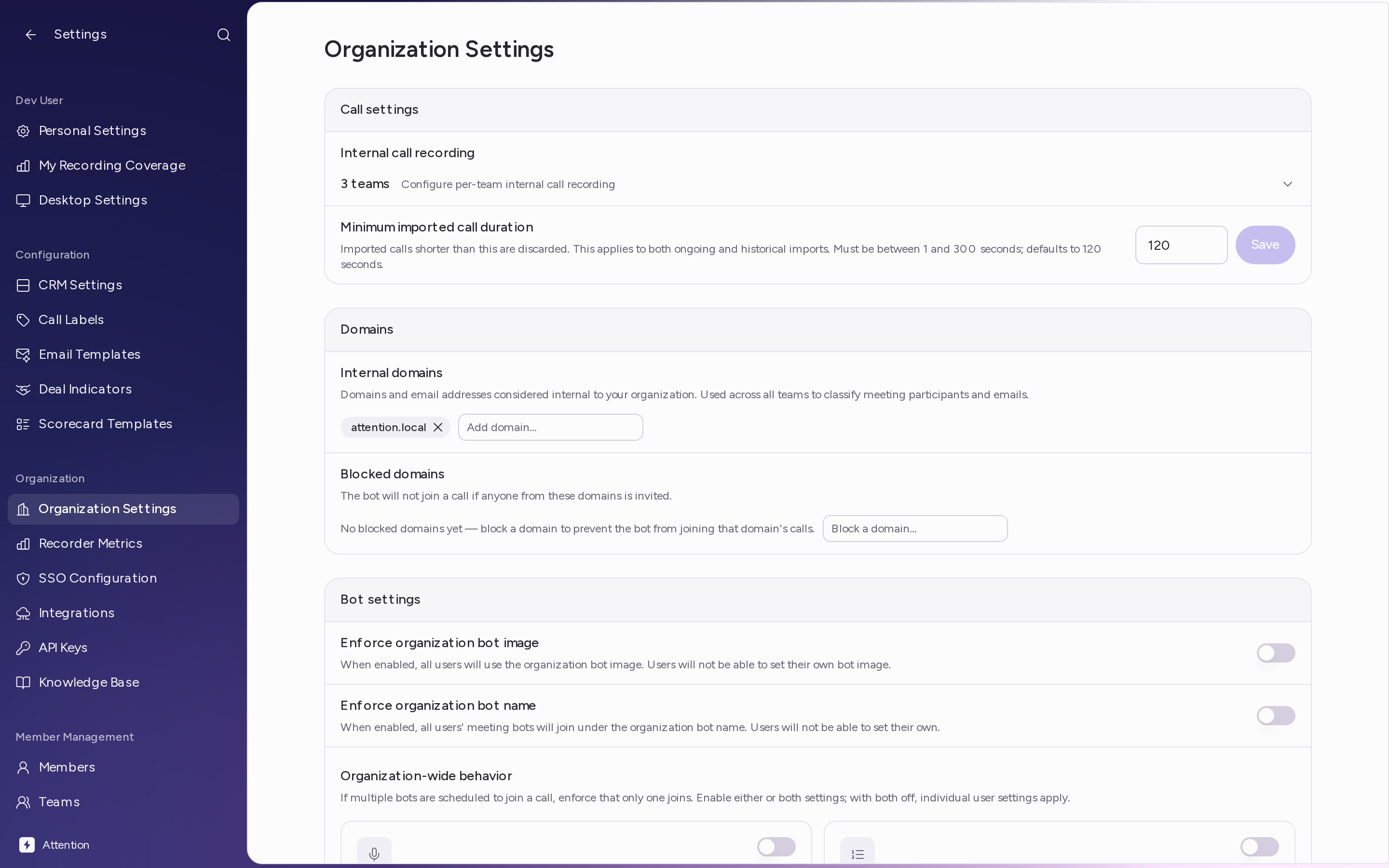Expand the 3 teams internal recording chevron

[1287, 184]
